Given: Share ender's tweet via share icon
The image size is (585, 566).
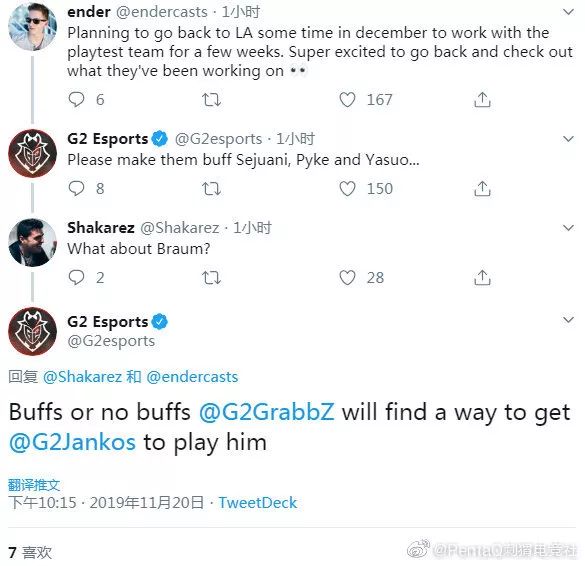Looking at the screenshot, I should point(482,100).
